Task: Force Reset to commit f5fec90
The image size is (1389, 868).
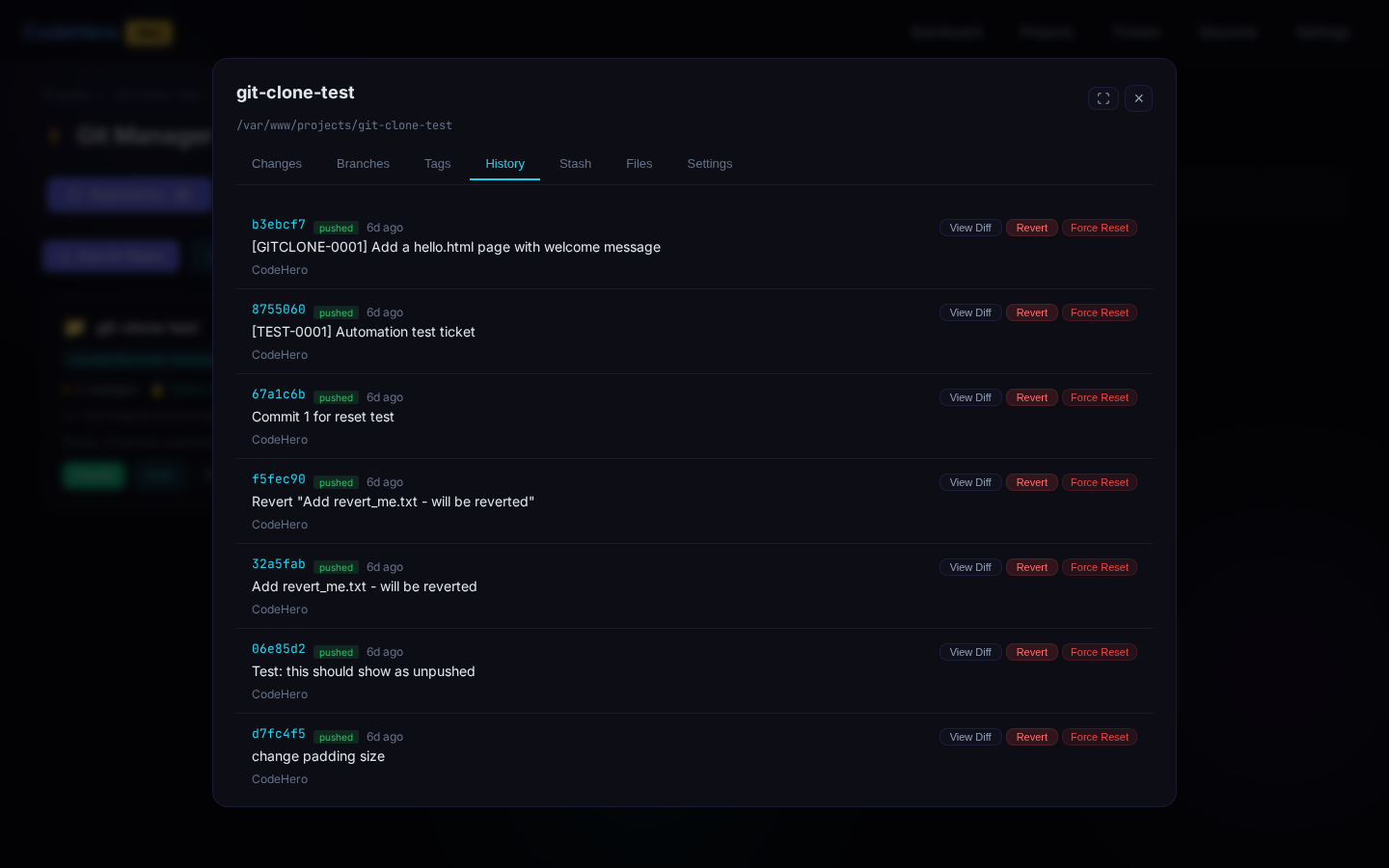Action: tap(1100, 482)
